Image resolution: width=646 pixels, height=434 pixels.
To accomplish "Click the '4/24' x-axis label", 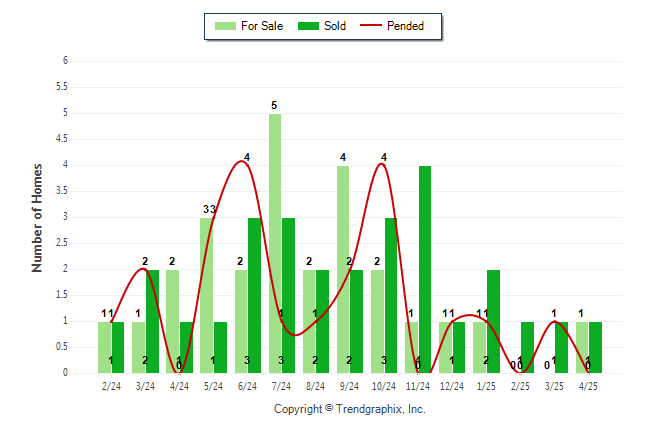I will (179, 386).
